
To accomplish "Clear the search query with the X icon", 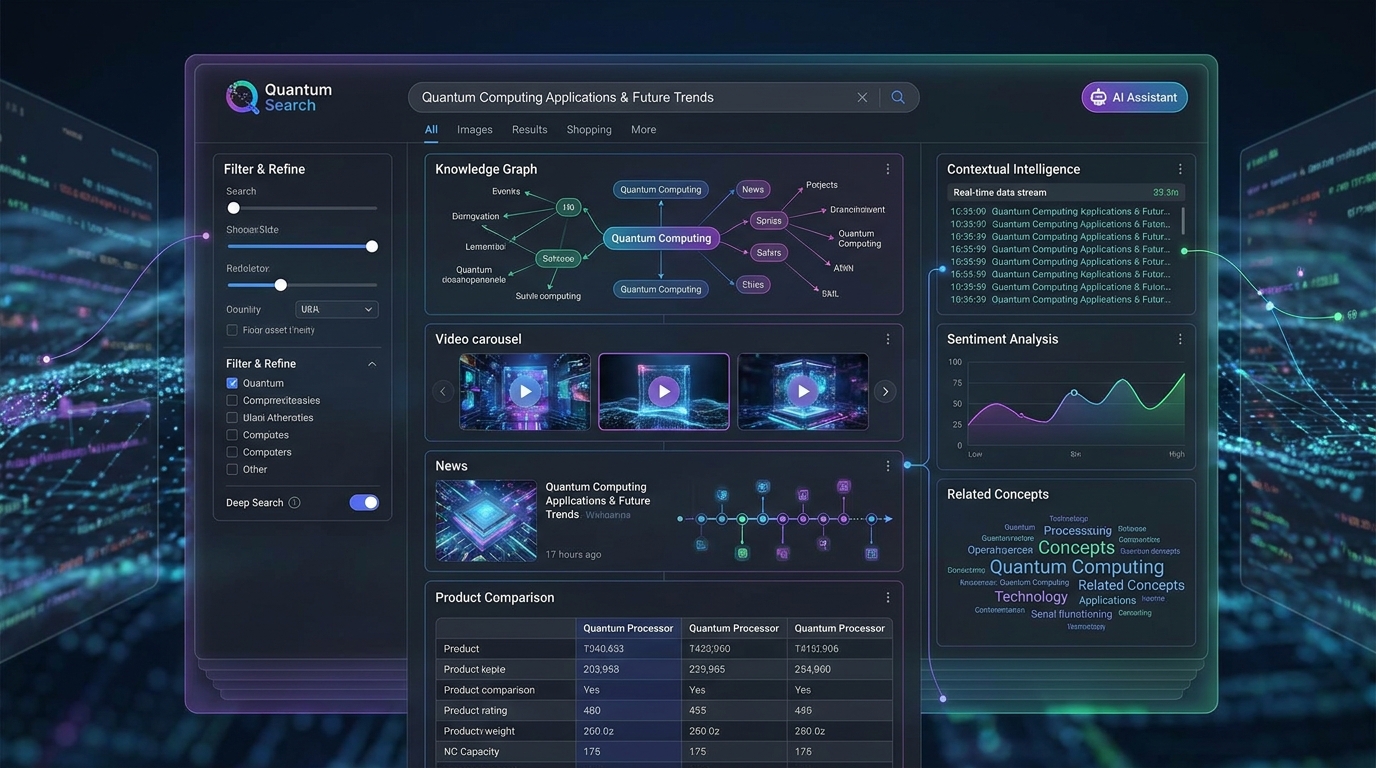I will 862,97.
